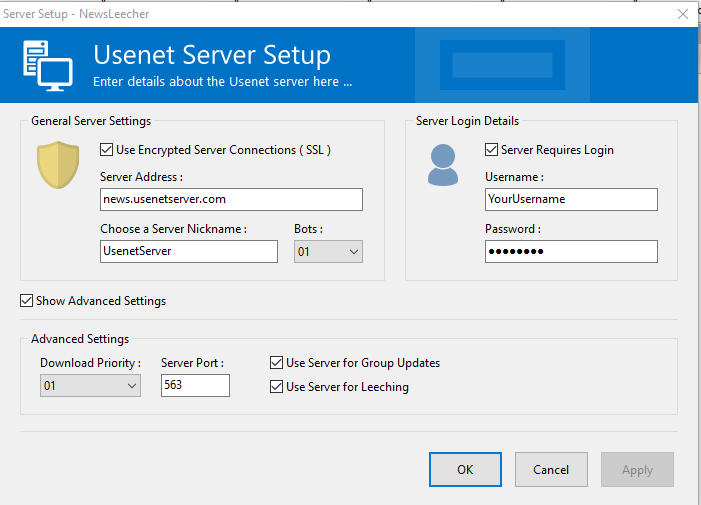
Task: Click the server and monitor header icon
Action: (x=47, y=65)
